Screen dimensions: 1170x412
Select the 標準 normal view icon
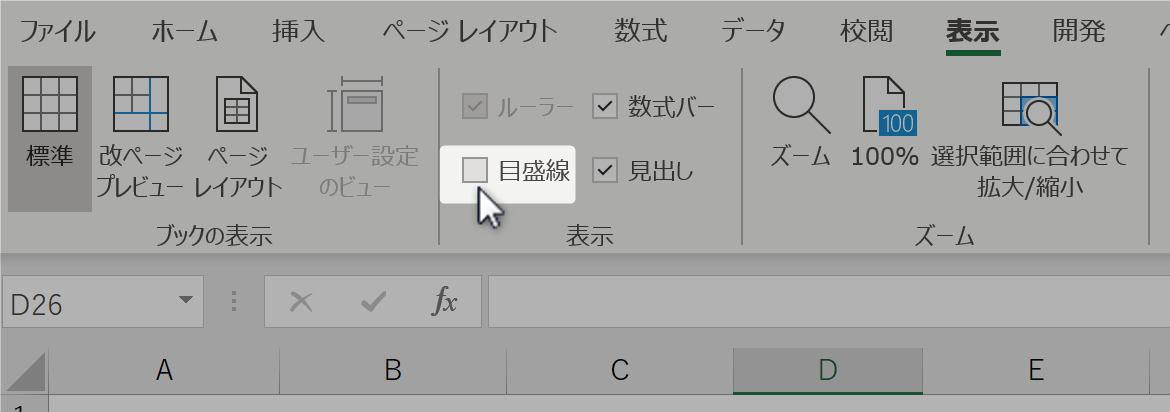click(x=50, y=104)
